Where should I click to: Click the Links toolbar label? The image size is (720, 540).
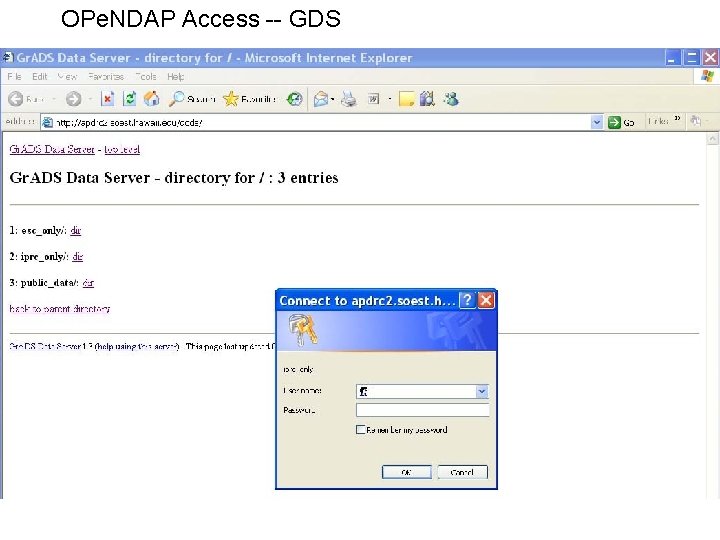pyautogui.click(x=658, y=121)
